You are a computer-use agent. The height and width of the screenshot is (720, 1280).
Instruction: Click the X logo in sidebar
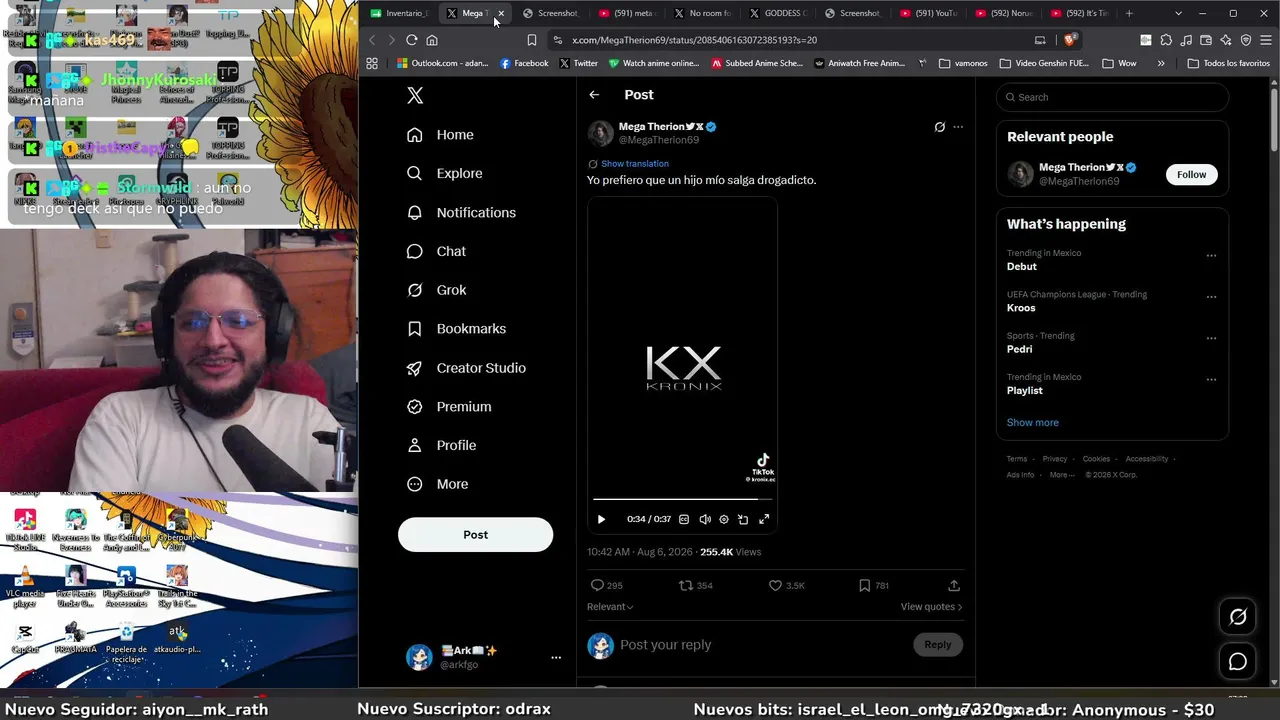(x=415, y=95)
